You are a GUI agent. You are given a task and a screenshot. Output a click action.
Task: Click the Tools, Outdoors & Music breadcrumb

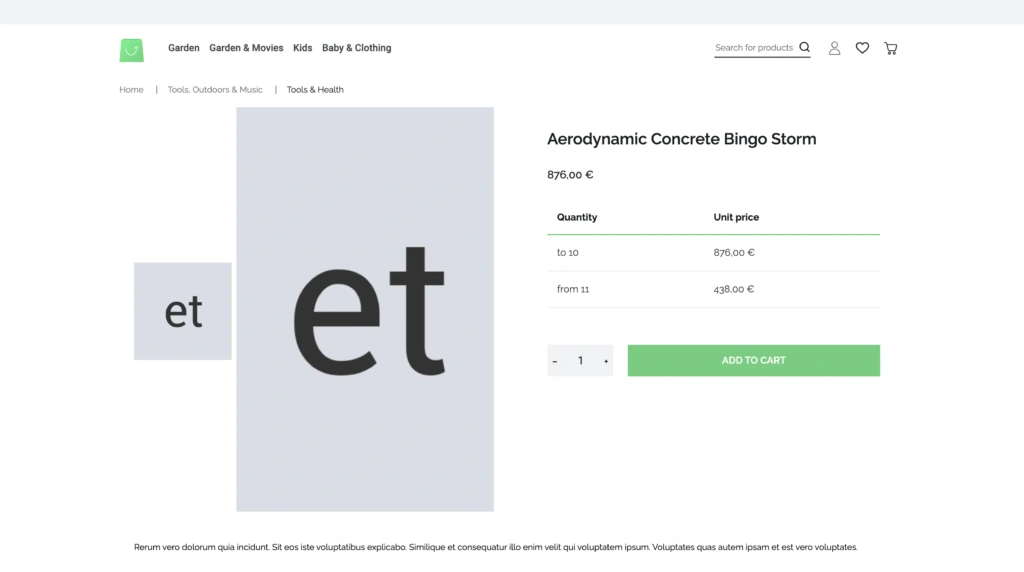(215, 90)
